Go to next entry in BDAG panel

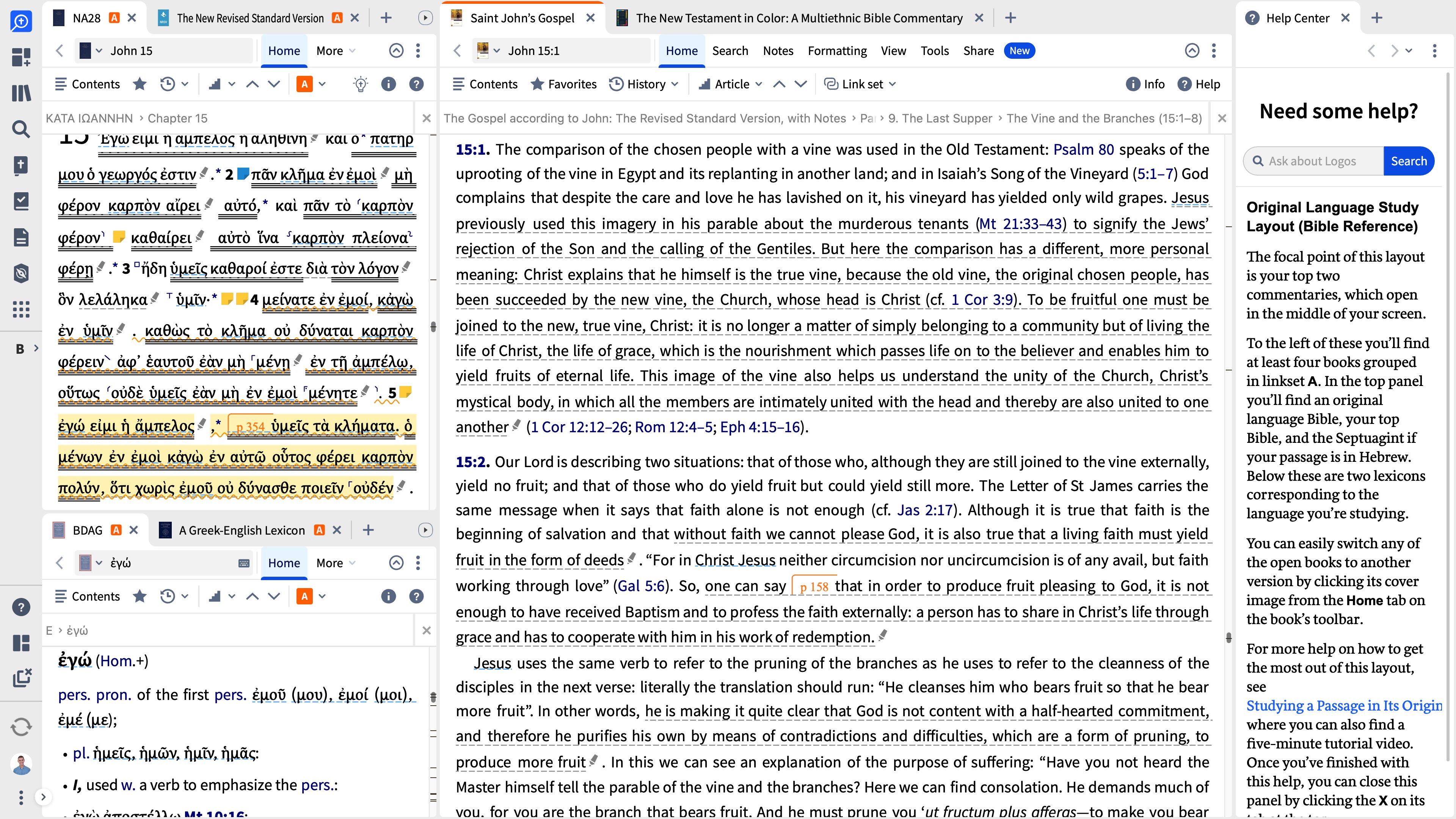[x=274, y=596]
